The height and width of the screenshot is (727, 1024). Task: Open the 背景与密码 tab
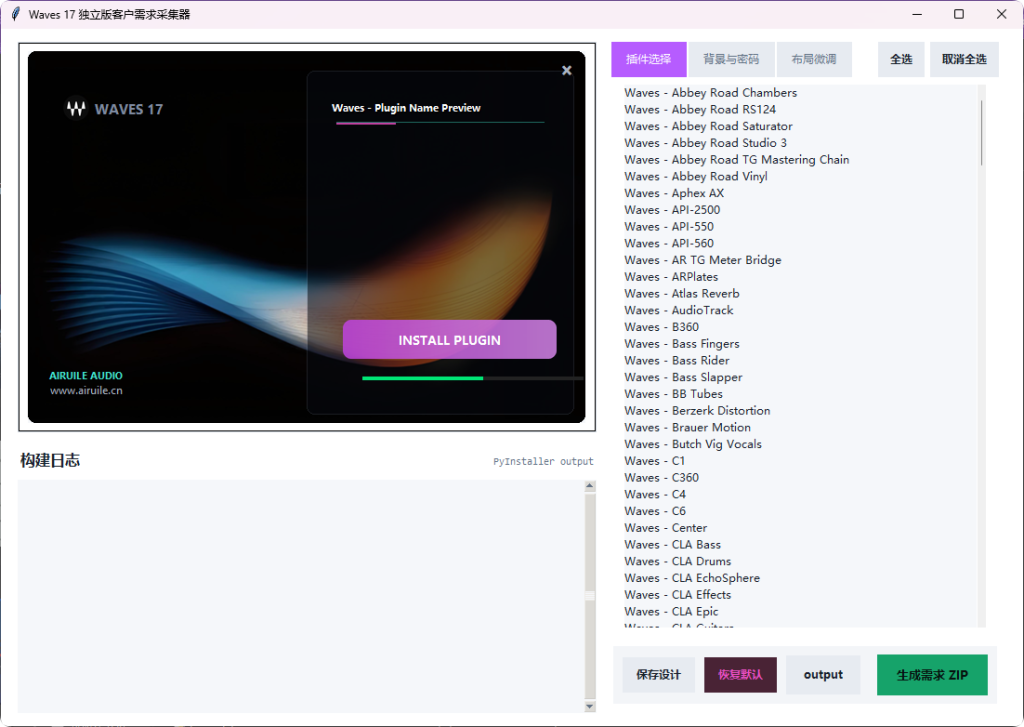731,59
